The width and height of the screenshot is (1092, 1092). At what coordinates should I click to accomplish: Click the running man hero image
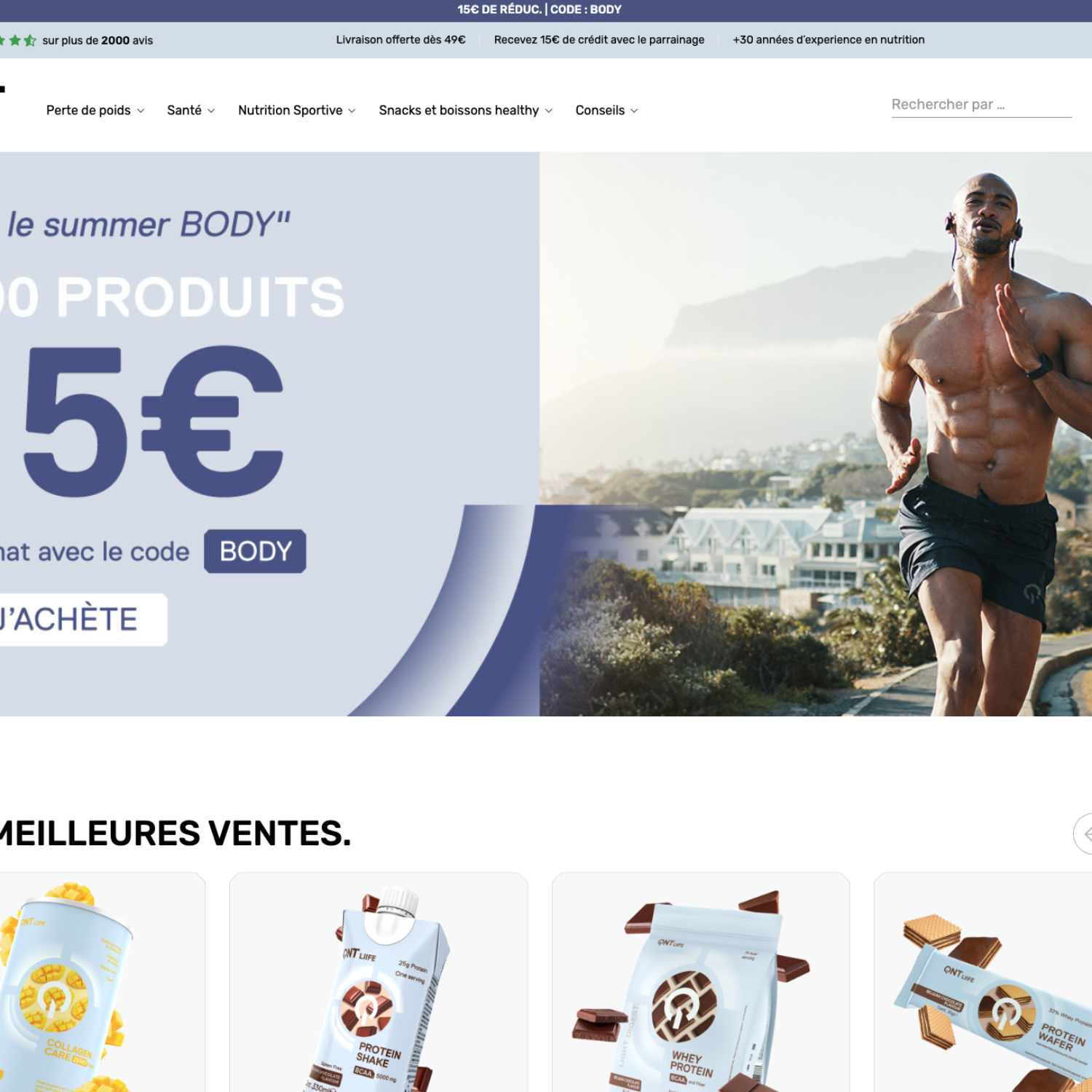coord(815,434)
